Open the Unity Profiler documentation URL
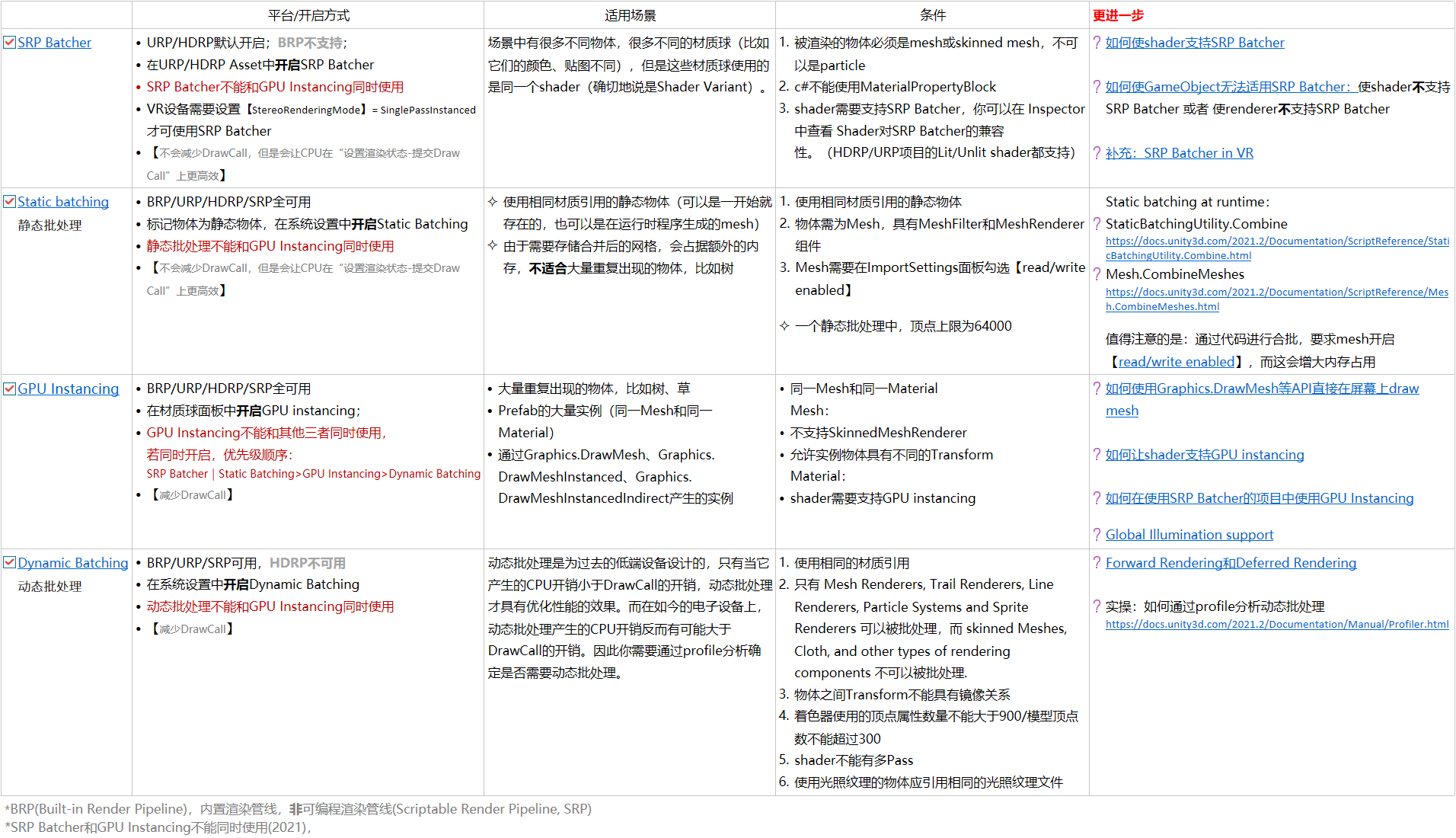Viewport: 1456px width, 838px height. (1276, 624)
